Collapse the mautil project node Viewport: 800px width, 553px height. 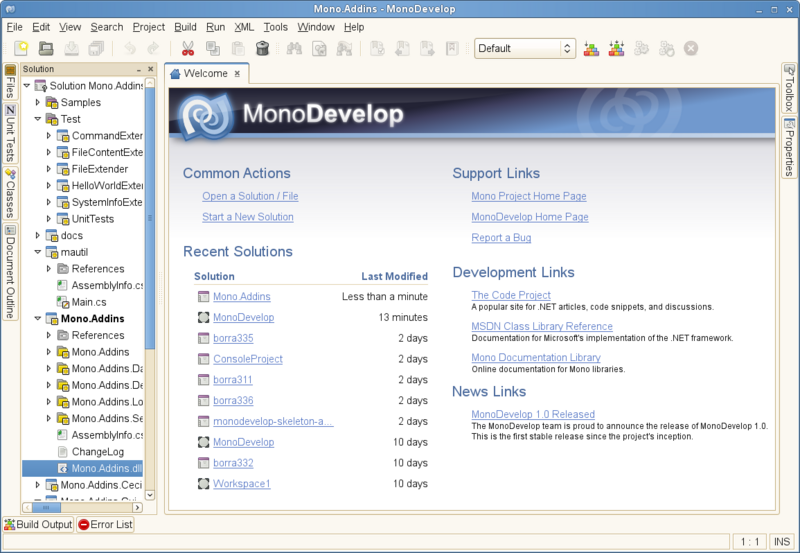point(38,252)
